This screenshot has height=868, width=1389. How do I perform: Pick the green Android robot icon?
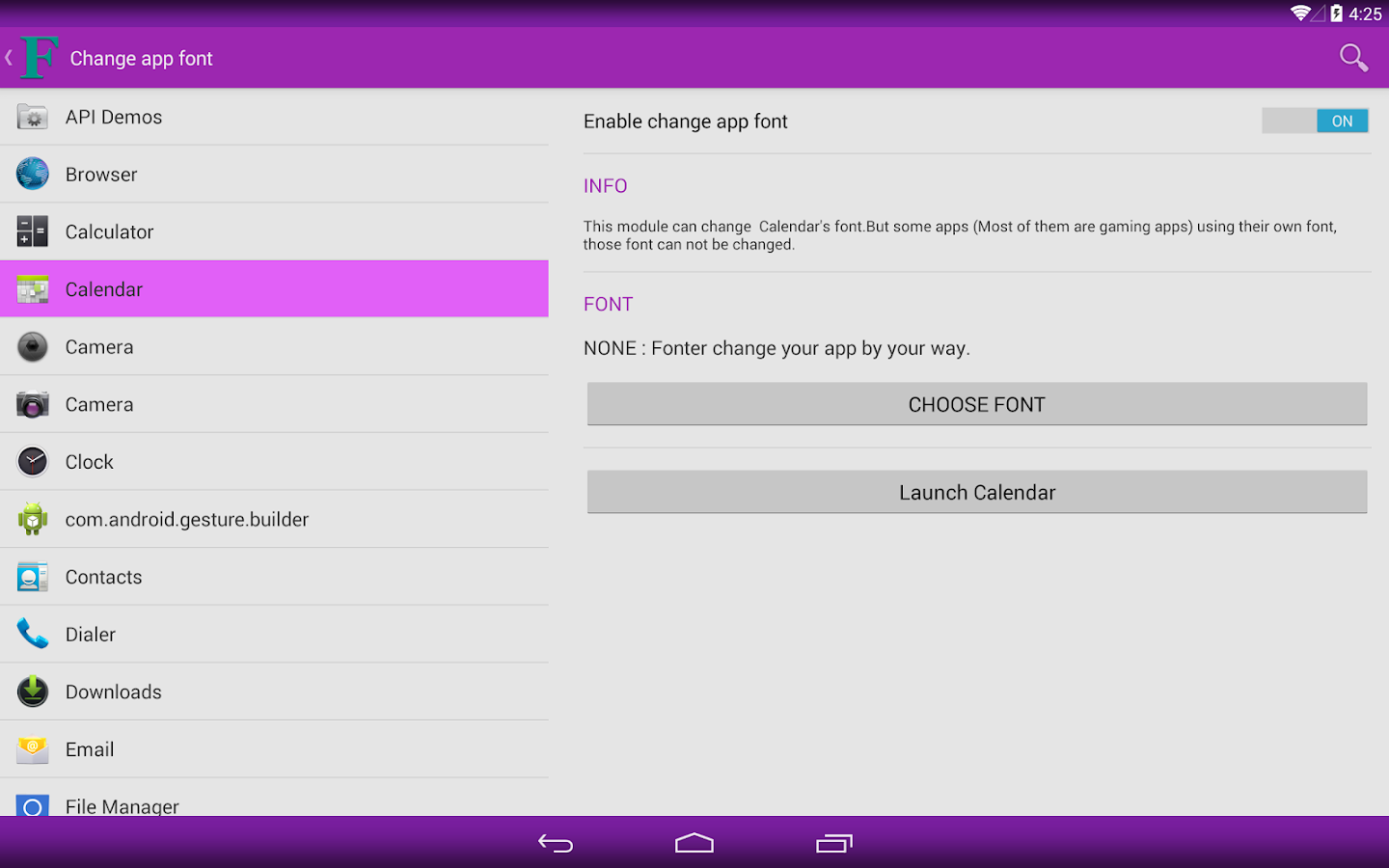click(x=33, y=519)
